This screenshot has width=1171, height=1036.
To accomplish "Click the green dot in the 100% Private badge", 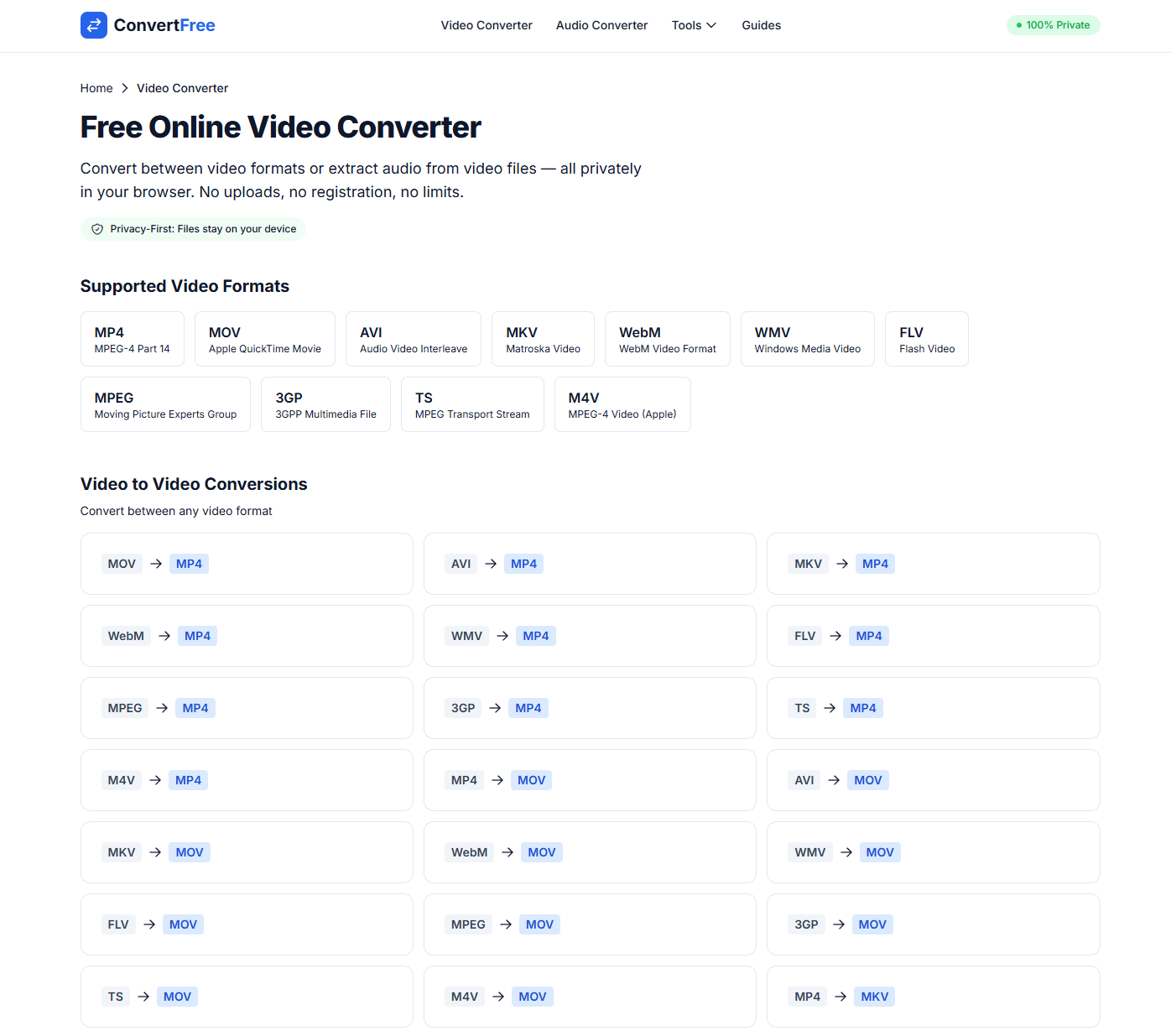I will 1018,25.
